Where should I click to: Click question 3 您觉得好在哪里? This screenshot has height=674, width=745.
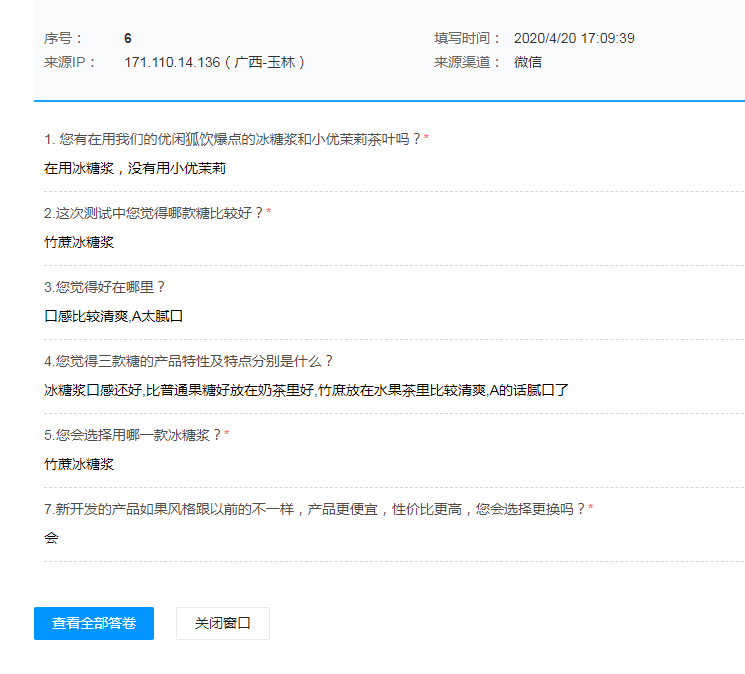(x=105, y=287)
